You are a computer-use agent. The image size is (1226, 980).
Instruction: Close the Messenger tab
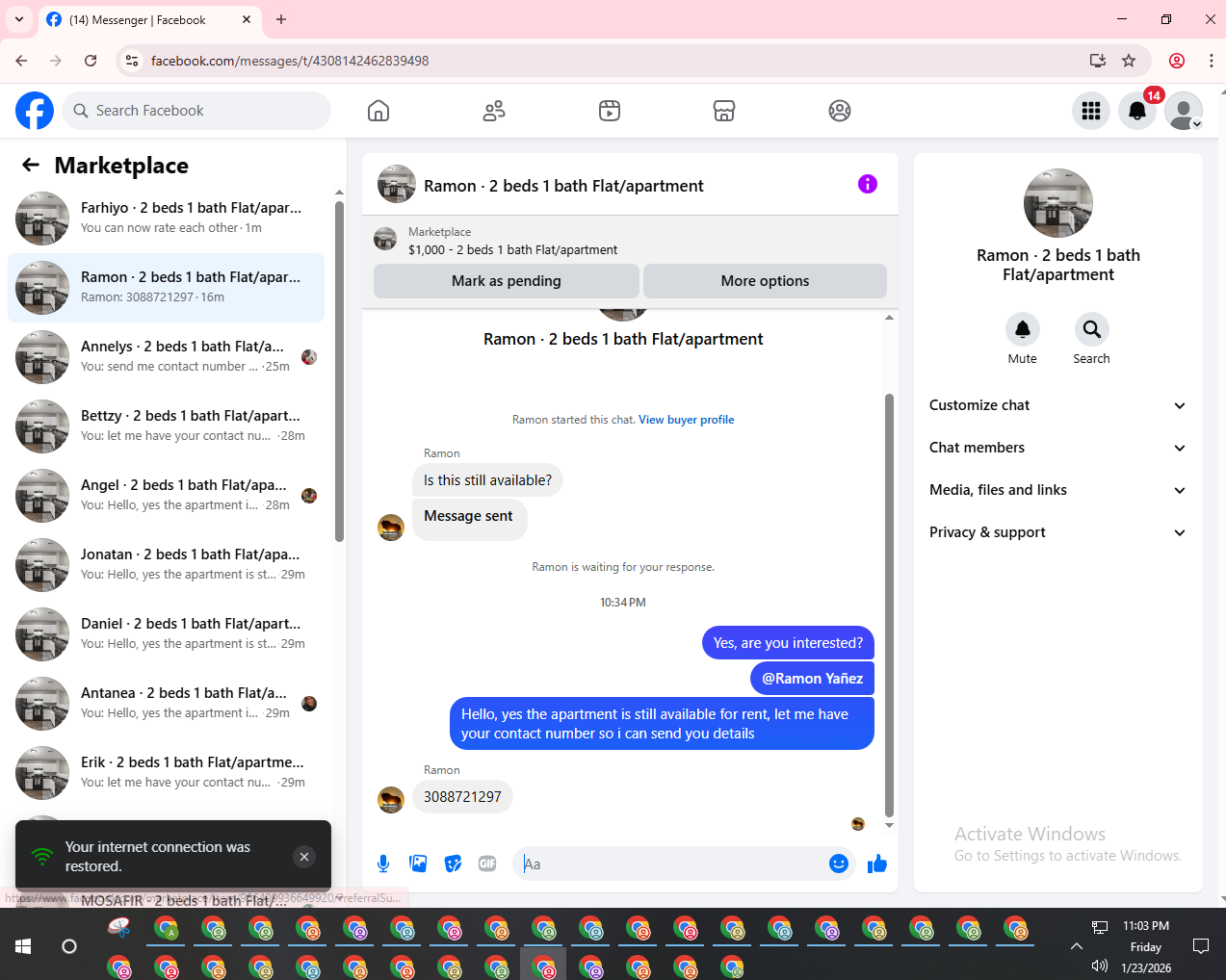click(247, 19)
